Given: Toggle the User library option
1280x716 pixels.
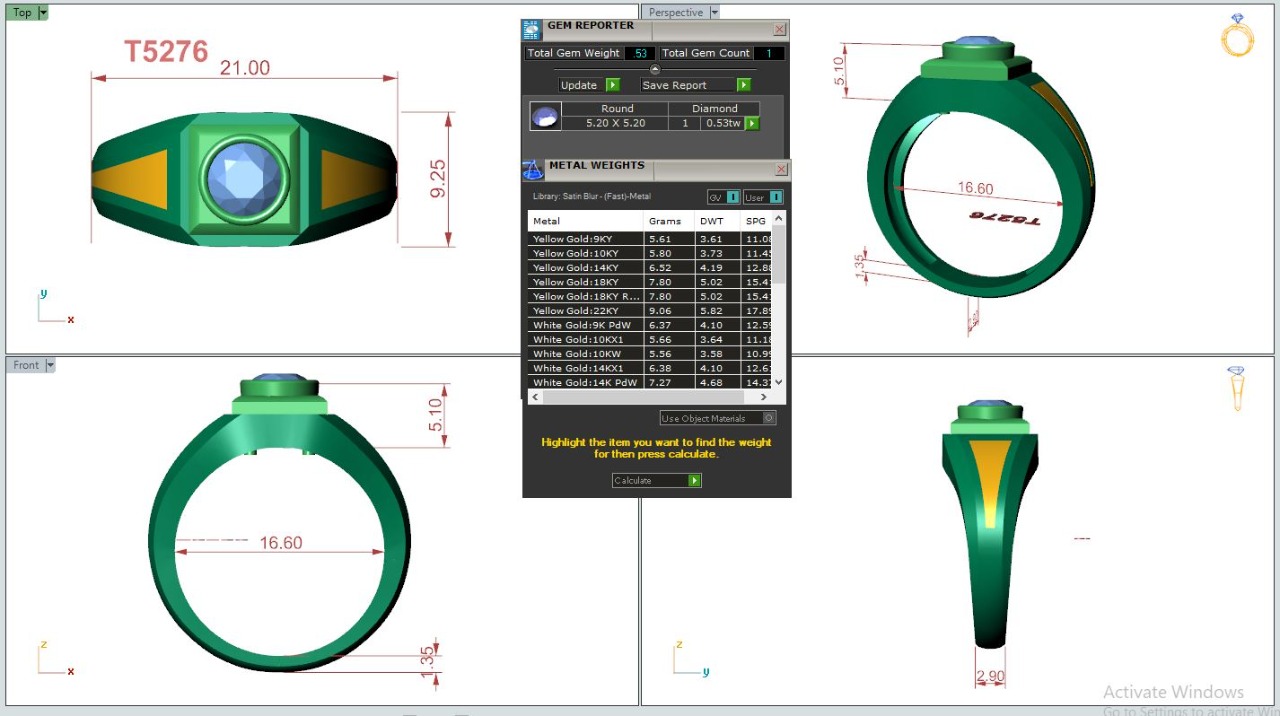Looking at the screenshot, I should [x=763, y=197].
